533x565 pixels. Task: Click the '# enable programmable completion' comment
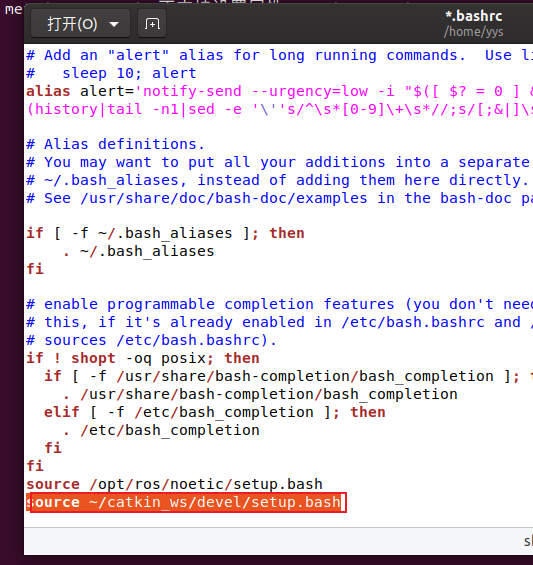pos(279,304)
